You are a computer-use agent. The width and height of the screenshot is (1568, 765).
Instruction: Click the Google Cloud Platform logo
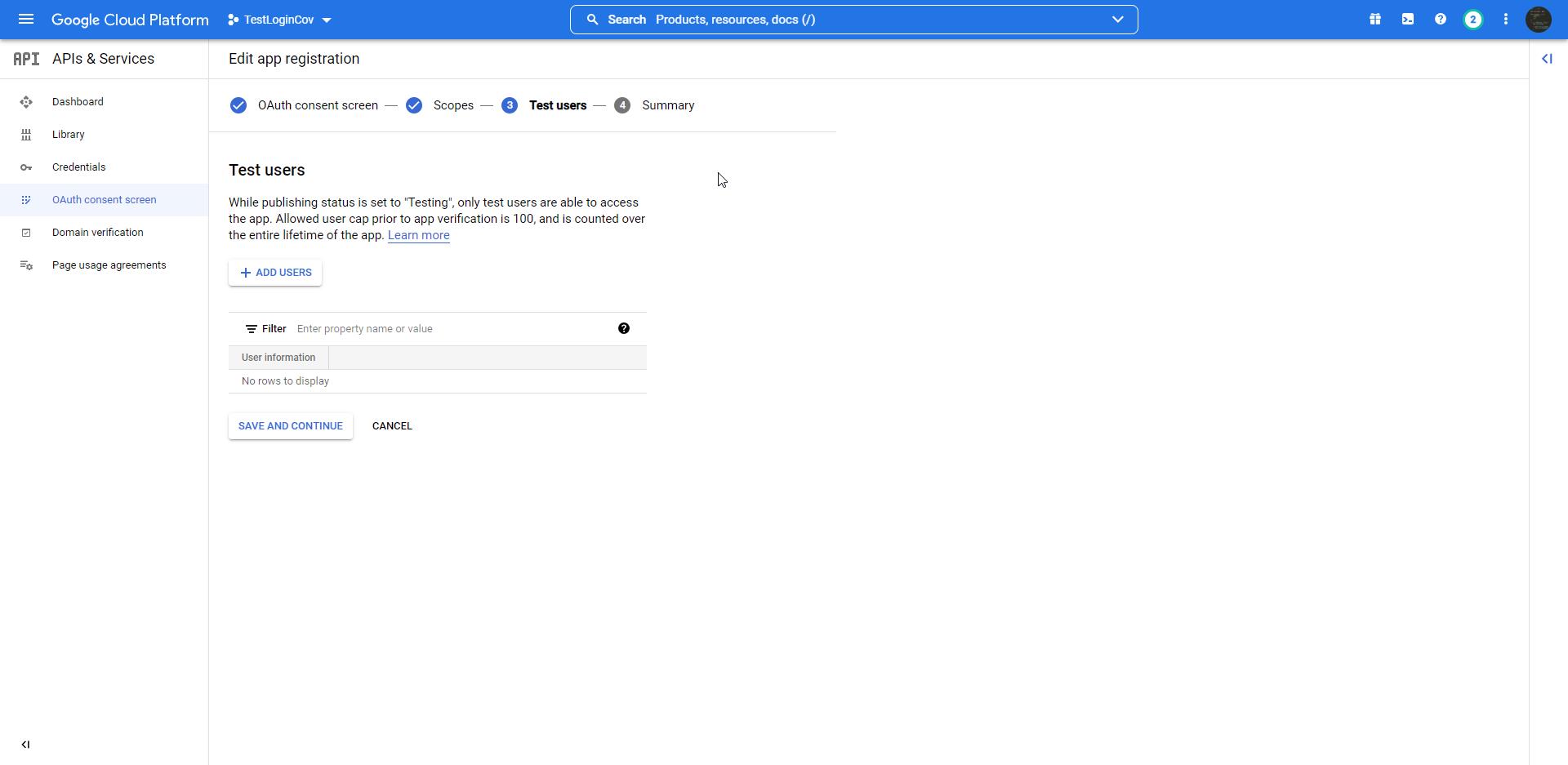(x=130, y=20)
